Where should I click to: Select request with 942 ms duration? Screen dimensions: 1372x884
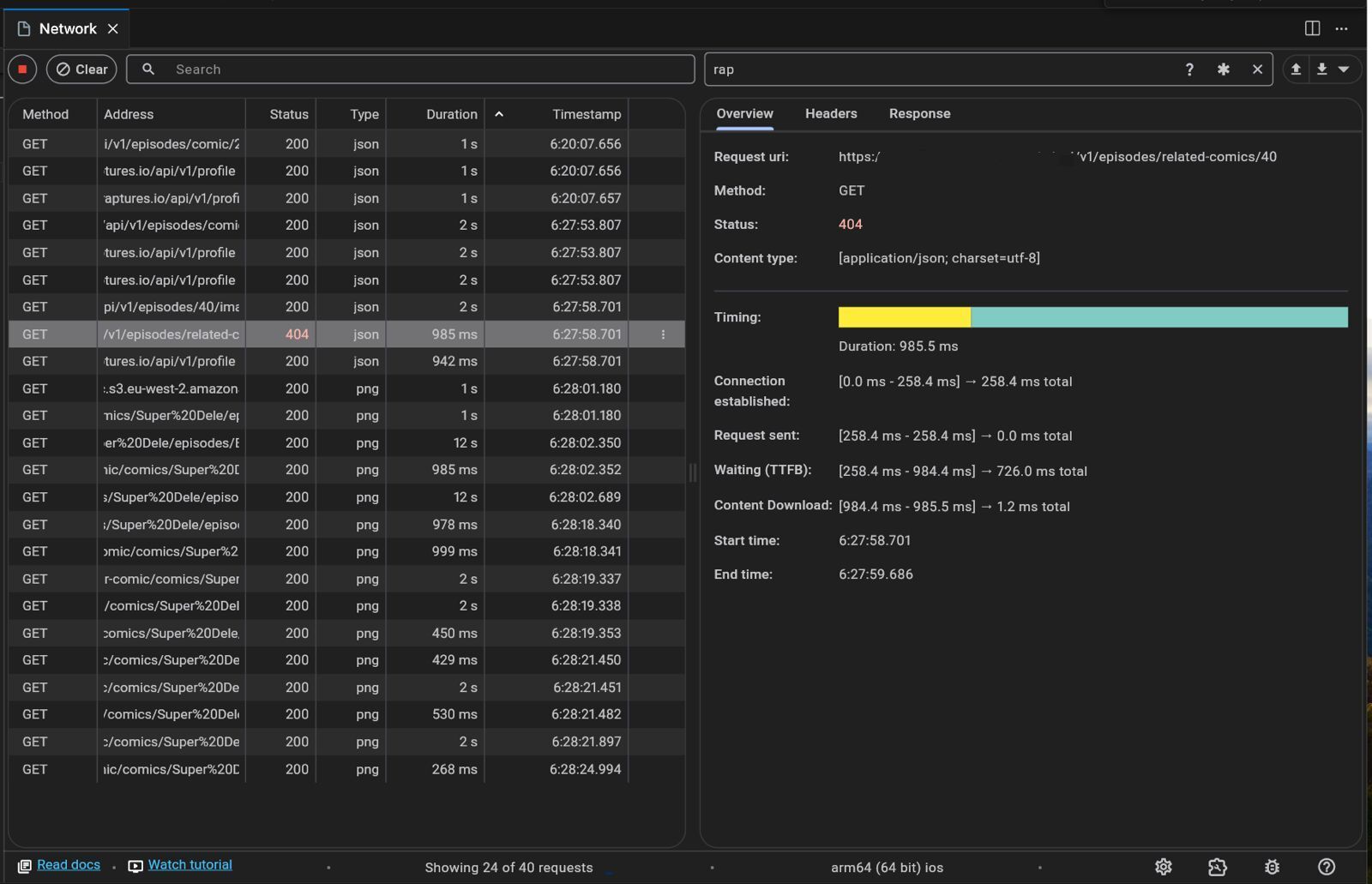(346, 362)
